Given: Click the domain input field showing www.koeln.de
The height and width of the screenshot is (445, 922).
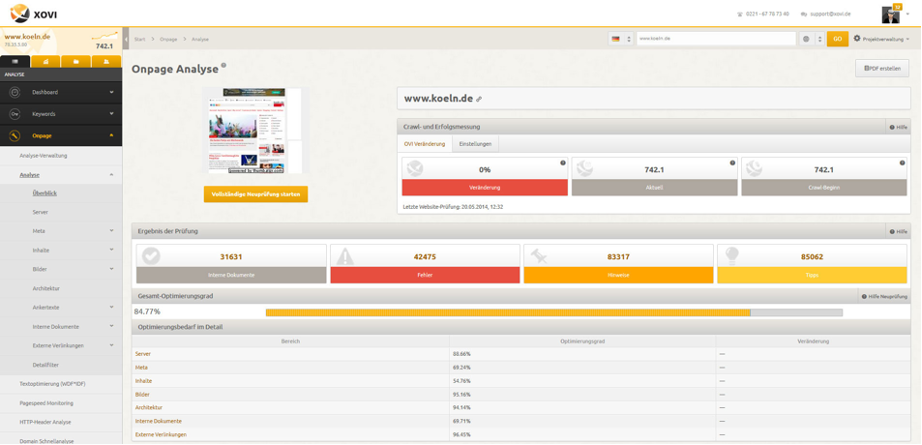Looking at the screenshot, I should (714, 39).
